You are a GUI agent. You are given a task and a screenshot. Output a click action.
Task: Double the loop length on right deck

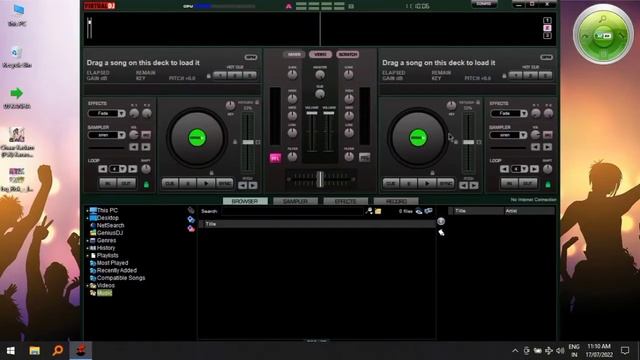[534, 169]
